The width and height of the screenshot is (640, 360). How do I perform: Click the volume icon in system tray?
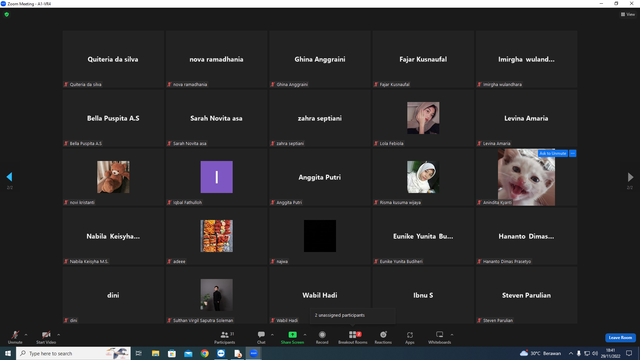click(595, 353)
